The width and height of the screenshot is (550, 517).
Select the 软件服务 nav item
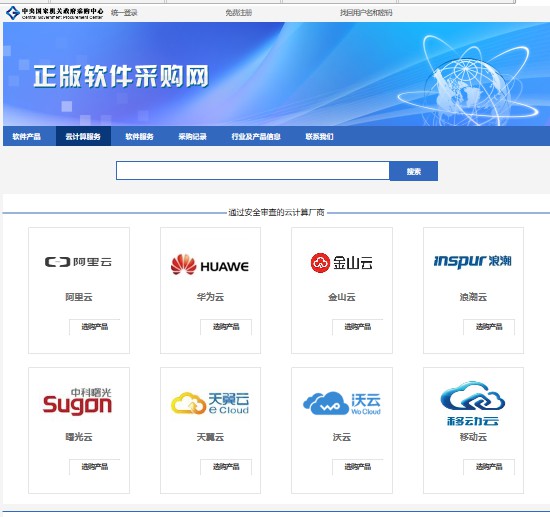pyautogui.click(x=140, y=136)
